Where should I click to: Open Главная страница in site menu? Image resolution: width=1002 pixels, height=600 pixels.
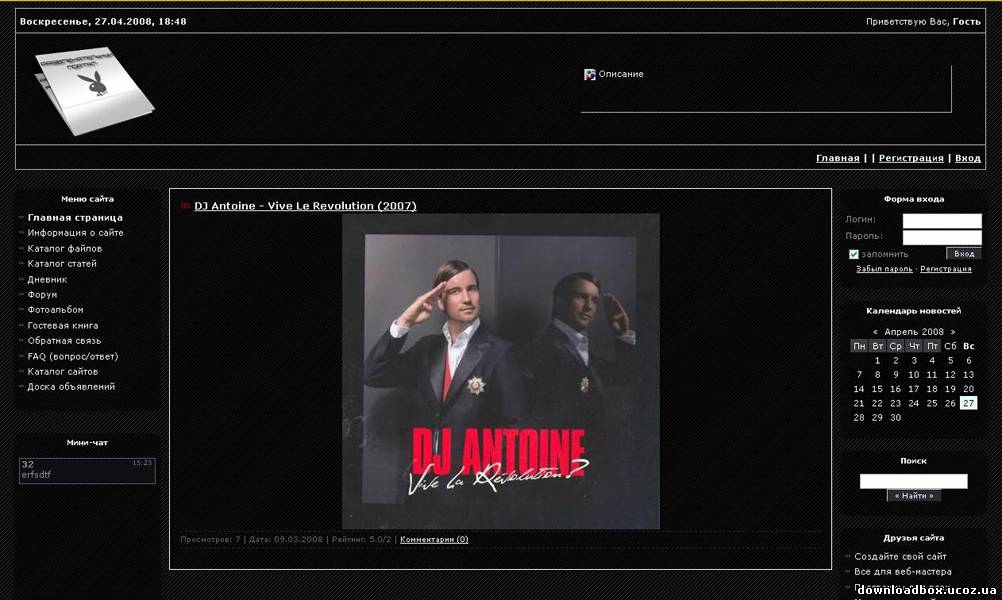click(x=75, y=218)
